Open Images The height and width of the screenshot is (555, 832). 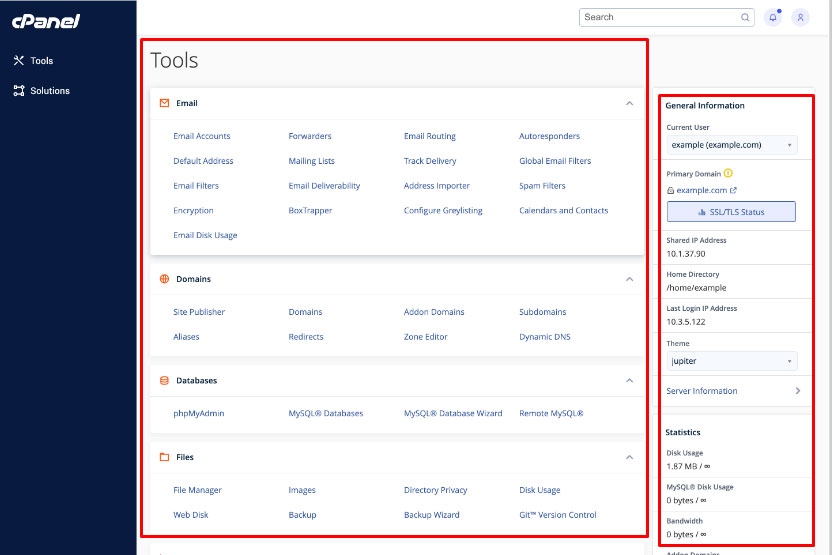click(302, 490)
